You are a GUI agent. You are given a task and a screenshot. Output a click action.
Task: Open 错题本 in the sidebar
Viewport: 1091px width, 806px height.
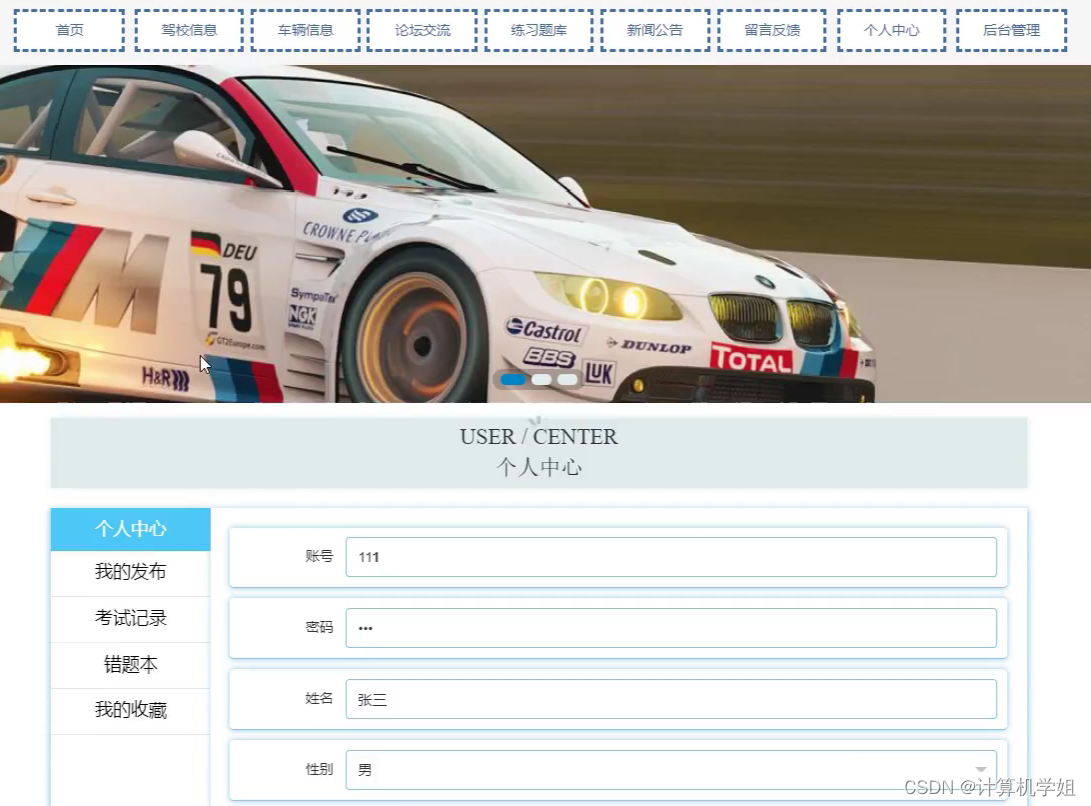[x=131, y=665]
